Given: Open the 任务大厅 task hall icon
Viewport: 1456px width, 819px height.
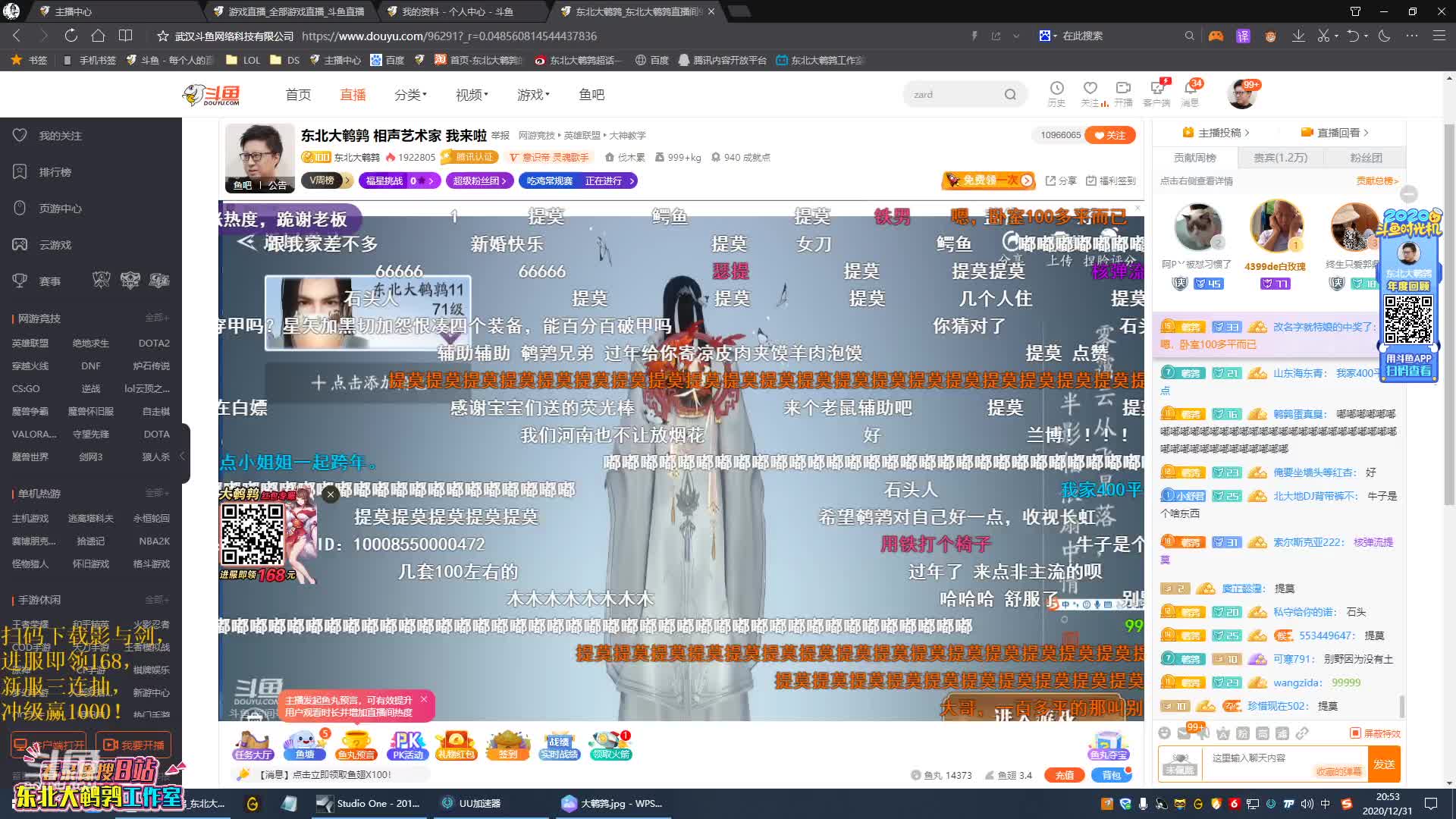Looking at the screenshot, I should (253, 744).
